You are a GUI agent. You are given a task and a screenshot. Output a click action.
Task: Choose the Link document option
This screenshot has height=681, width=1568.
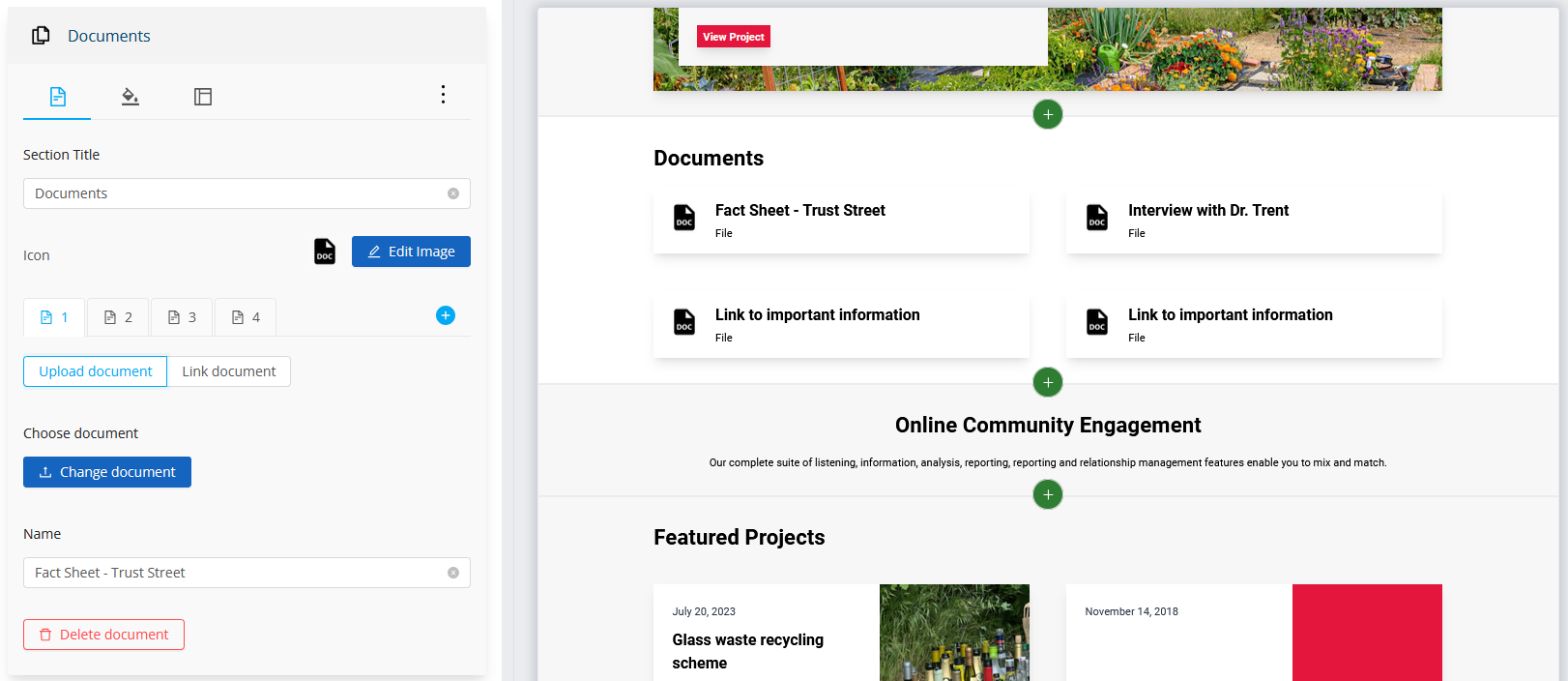229,371
